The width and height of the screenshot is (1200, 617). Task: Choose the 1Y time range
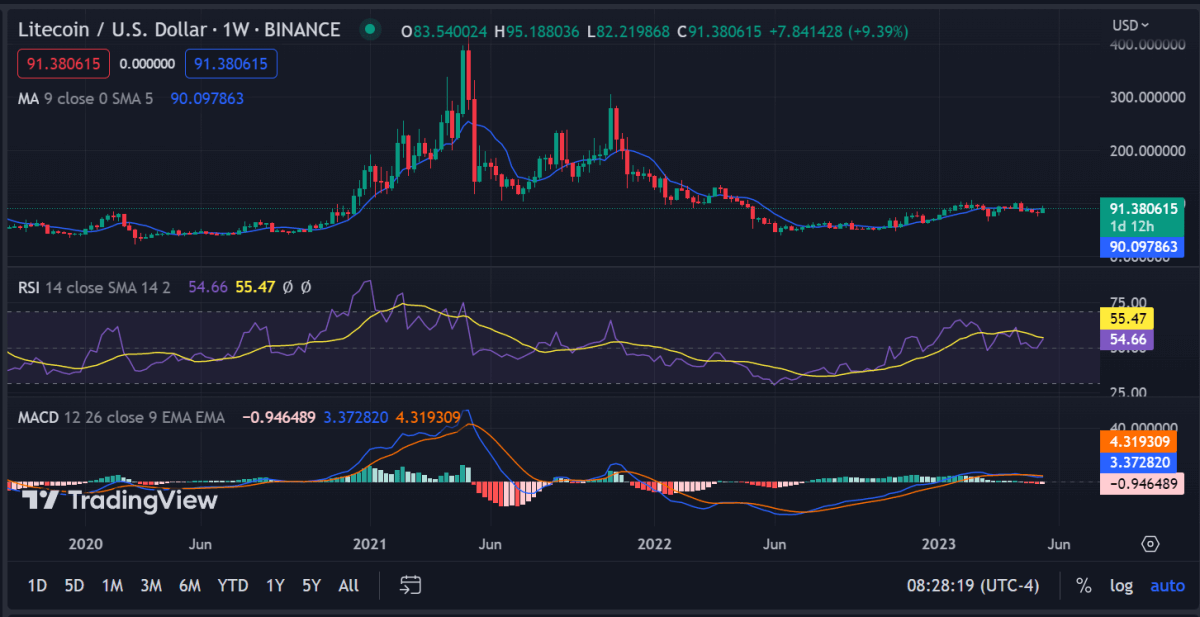coord(275,586)
